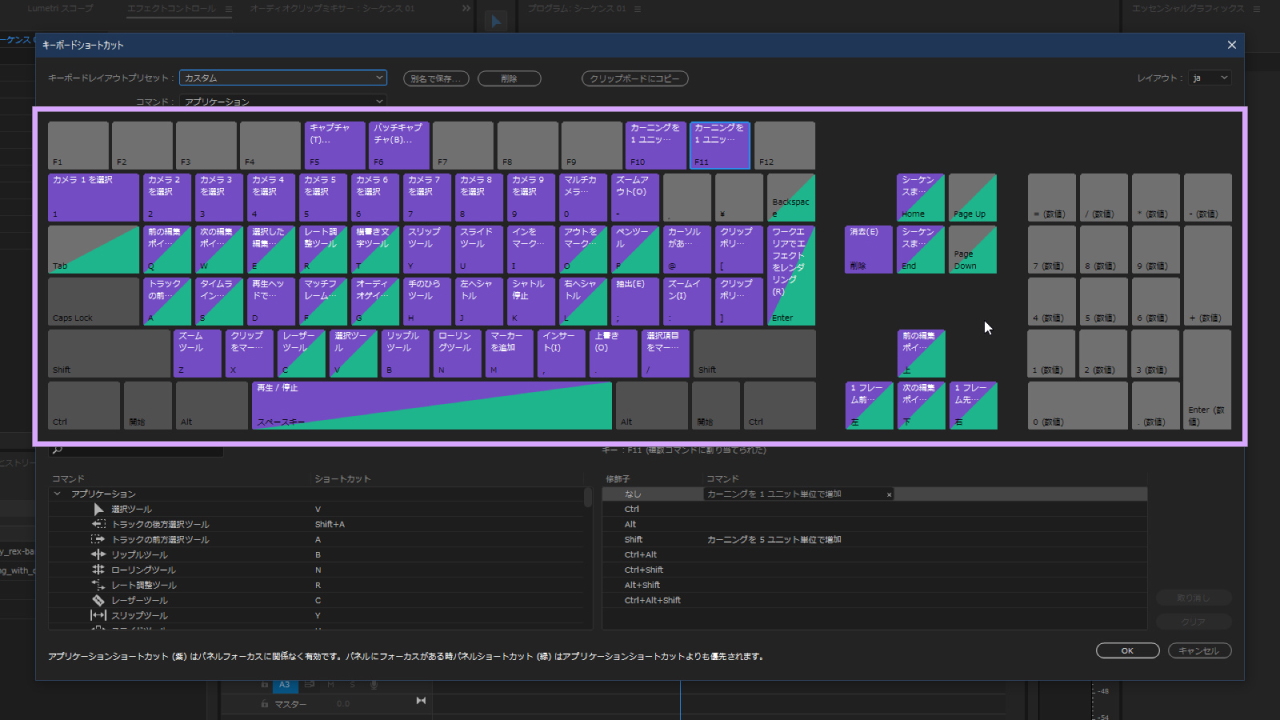Select the Home key labeled シーケンス
This screenshot has width=1280, height=720.
click(921, 198)
